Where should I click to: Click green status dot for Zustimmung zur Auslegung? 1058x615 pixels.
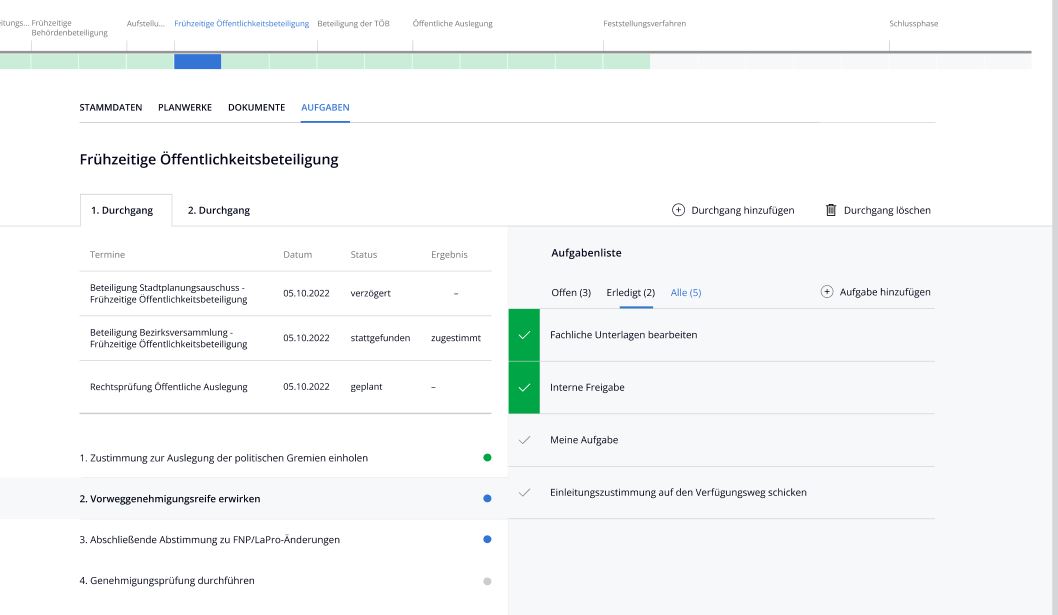click(x=487, y=458)
